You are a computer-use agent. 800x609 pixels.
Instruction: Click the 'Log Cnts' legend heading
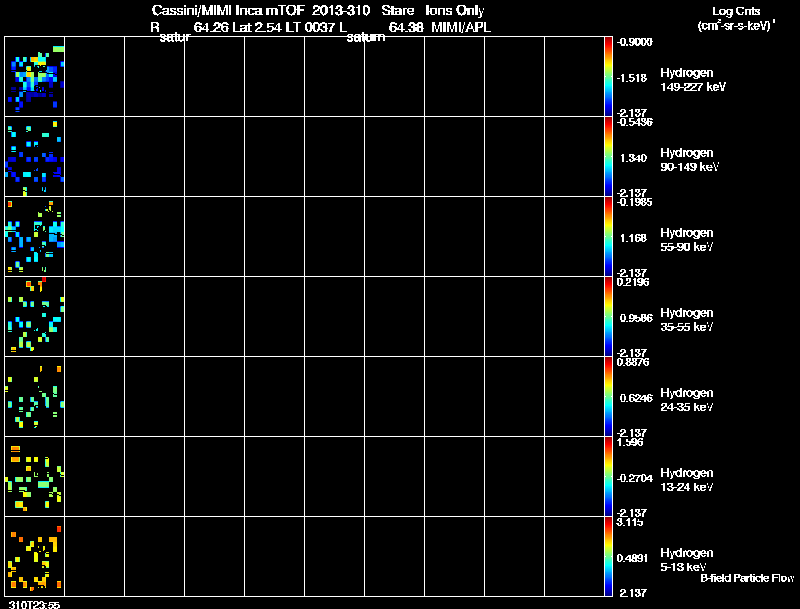point(736,11)
